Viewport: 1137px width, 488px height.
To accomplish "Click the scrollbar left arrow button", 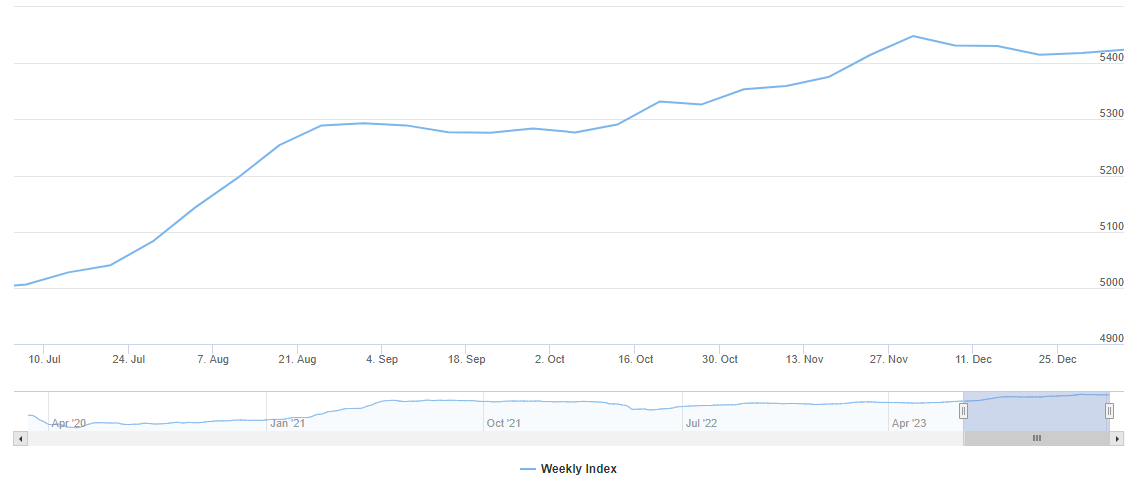I will (19, 438).
